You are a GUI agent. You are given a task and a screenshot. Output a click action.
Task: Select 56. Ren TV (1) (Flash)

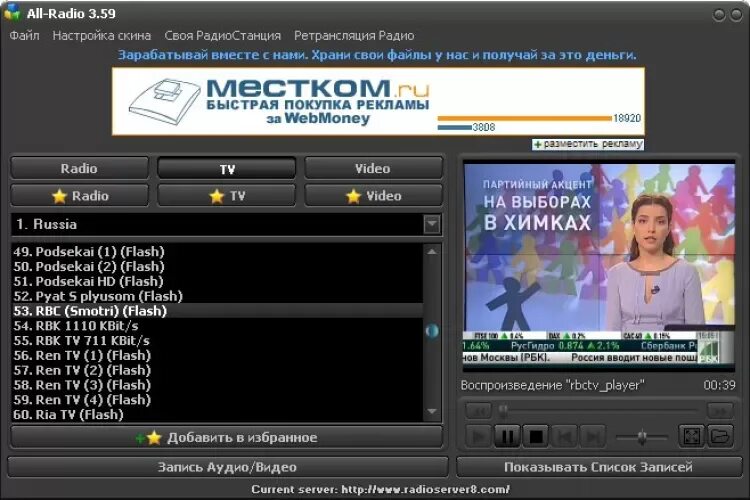[x=217, y=356]
